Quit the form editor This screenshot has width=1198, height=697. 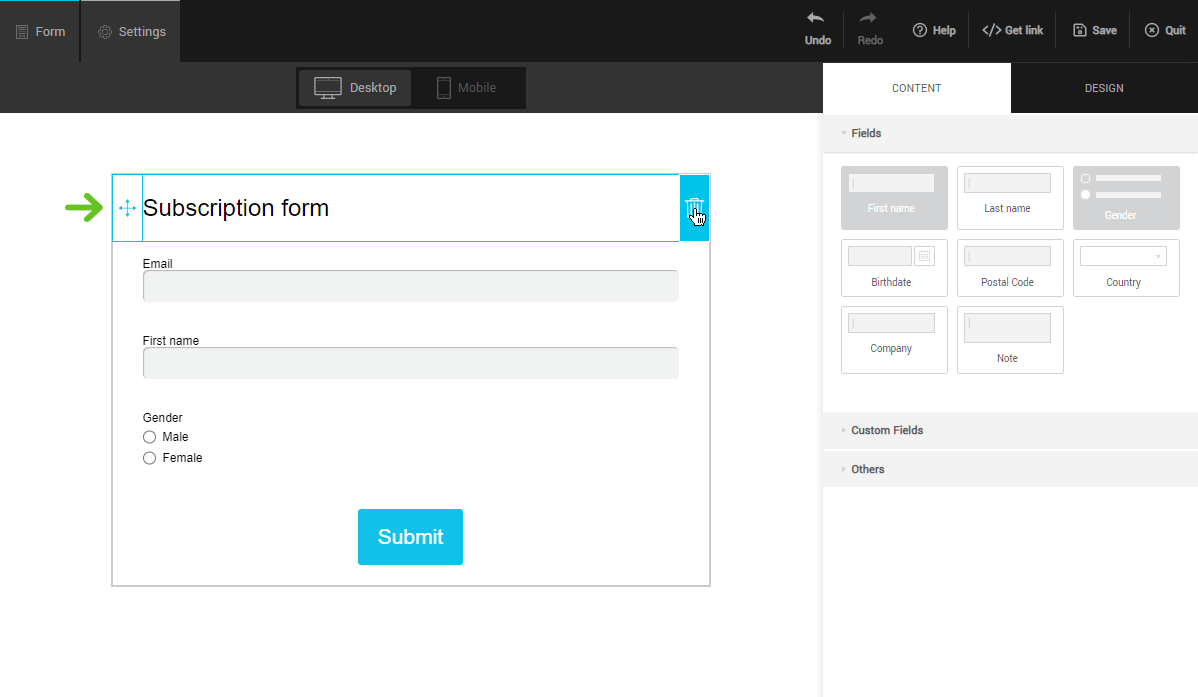(x=1165, y=31)
